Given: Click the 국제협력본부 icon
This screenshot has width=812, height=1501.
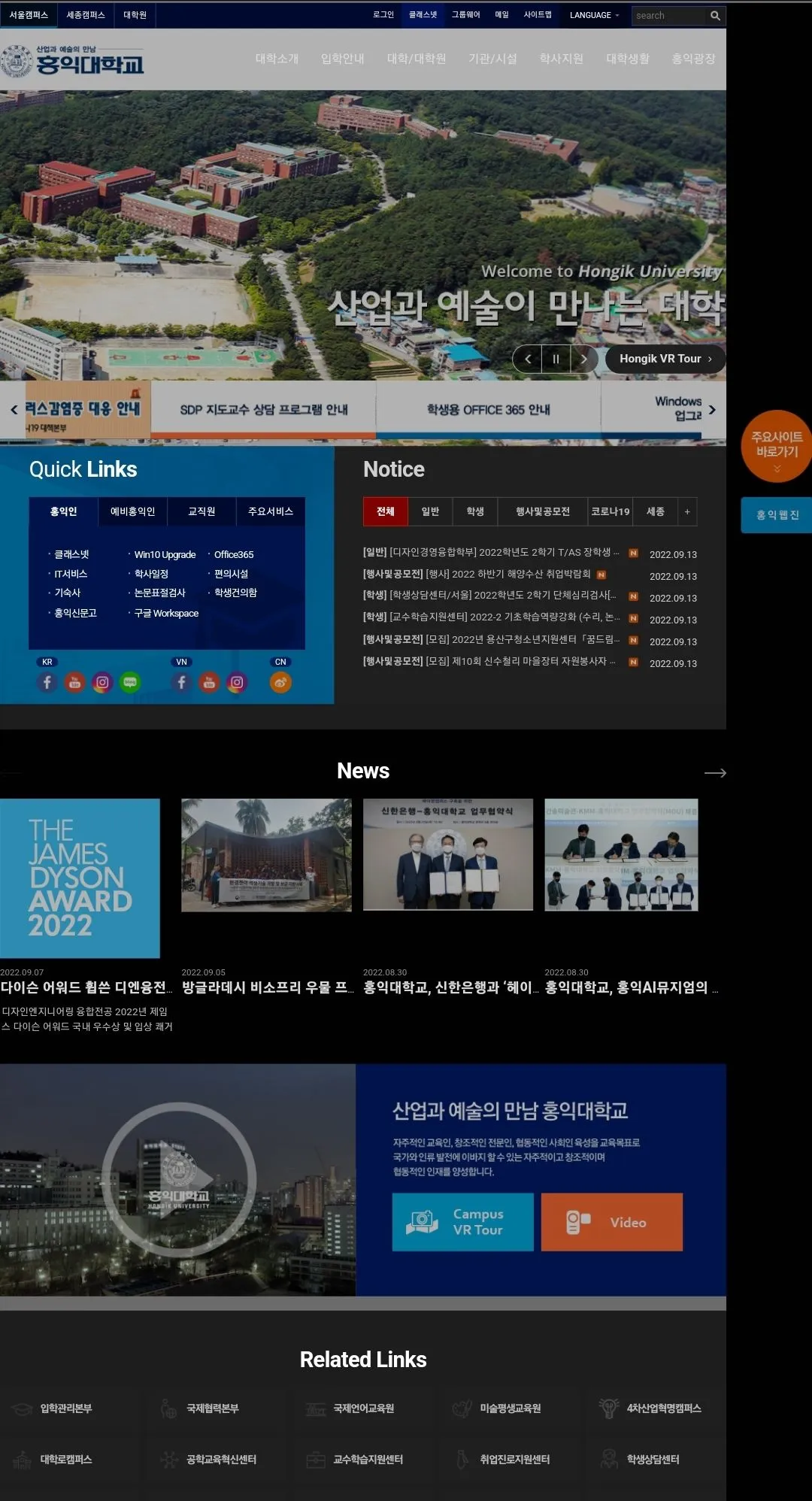Looking at the screenshot, I should click(x=168, y=1408).
